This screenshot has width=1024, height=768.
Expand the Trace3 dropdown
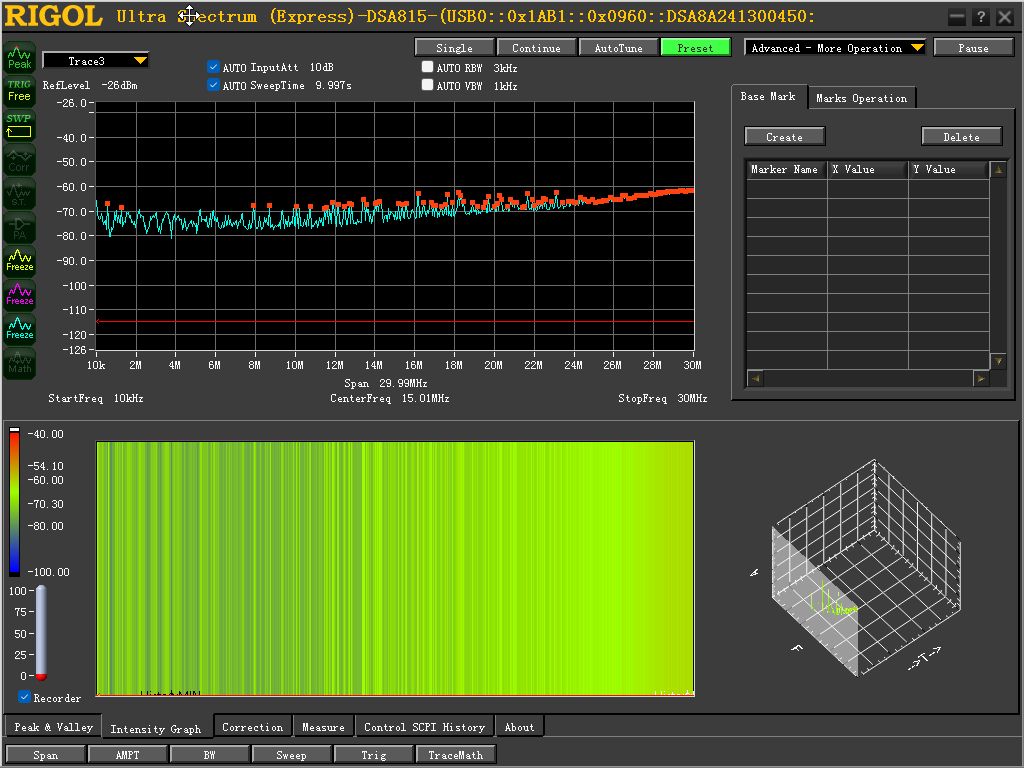(95, 61)
